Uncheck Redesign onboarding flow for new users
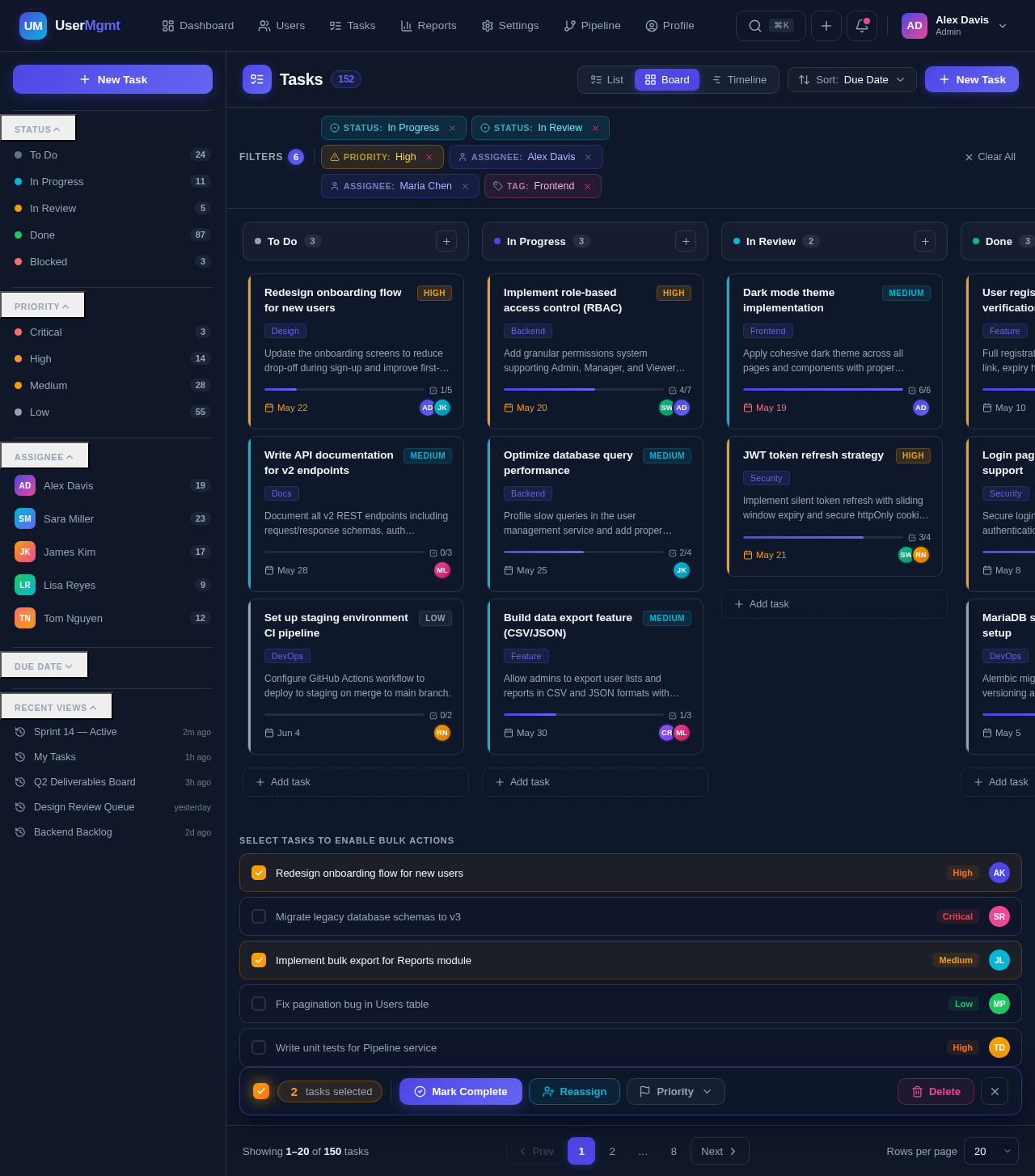 (259, 873)
